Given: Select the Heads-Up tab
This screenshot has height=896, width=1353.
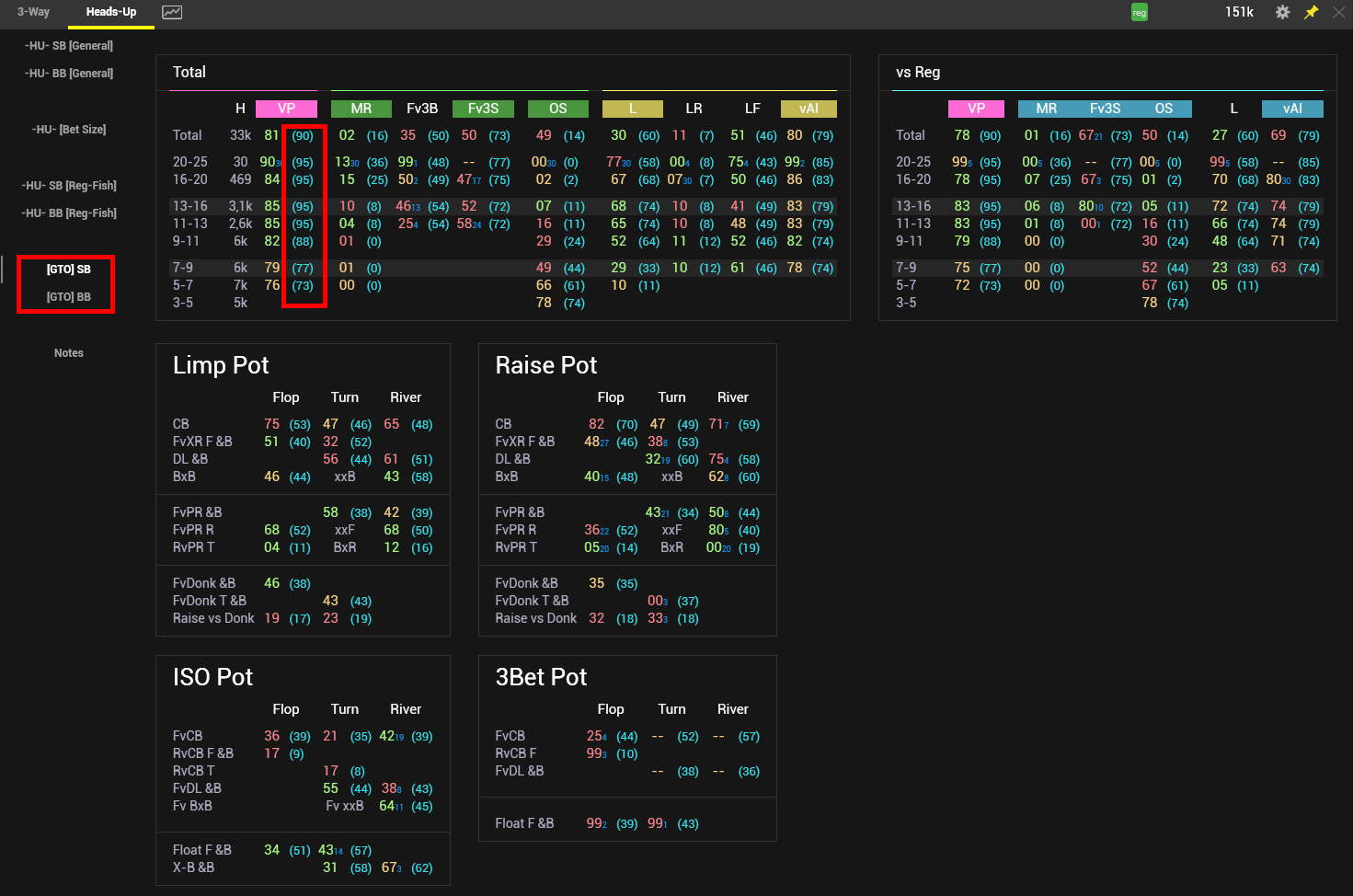Looking at the screenshot, I should click(x=111, y=12).
